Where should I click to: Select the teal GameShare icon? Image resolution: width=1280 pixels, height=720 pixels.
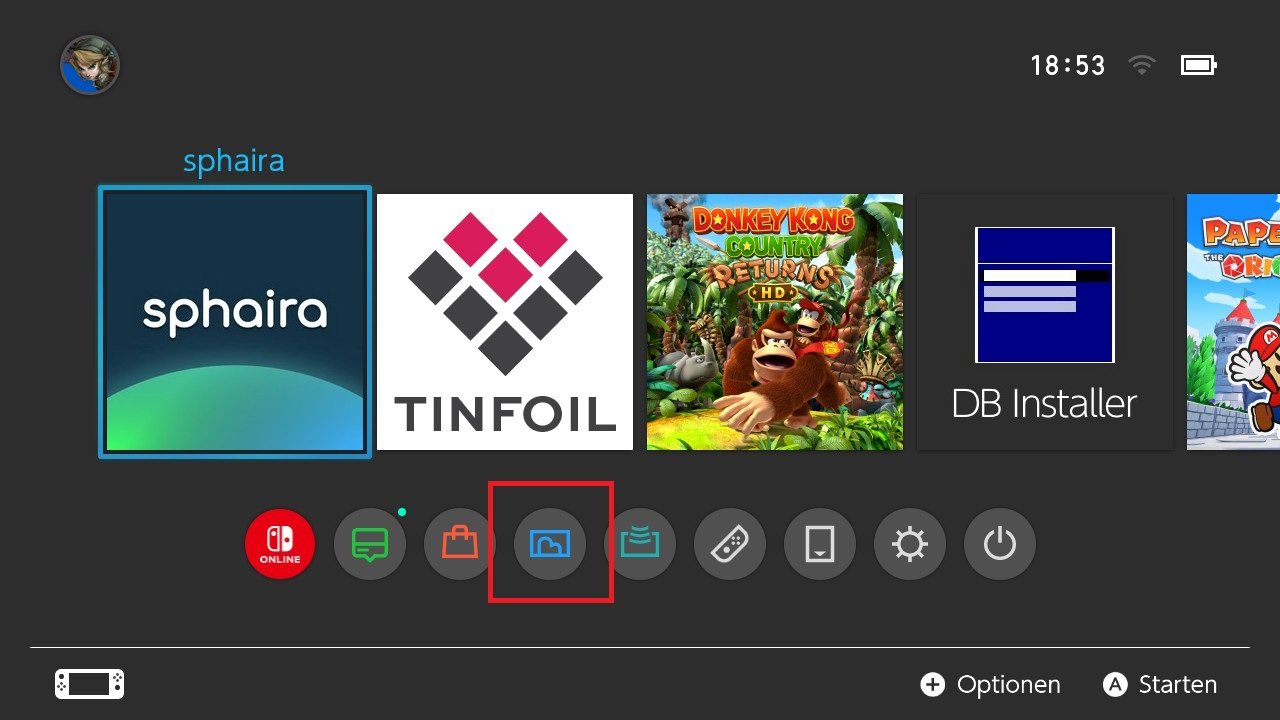coord(640,545)
